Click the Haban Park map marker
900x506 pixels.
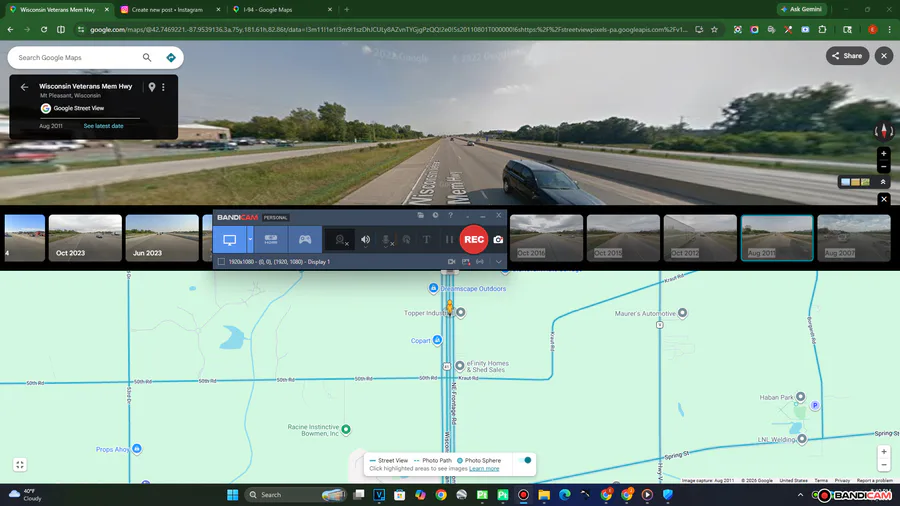(800, 396)
